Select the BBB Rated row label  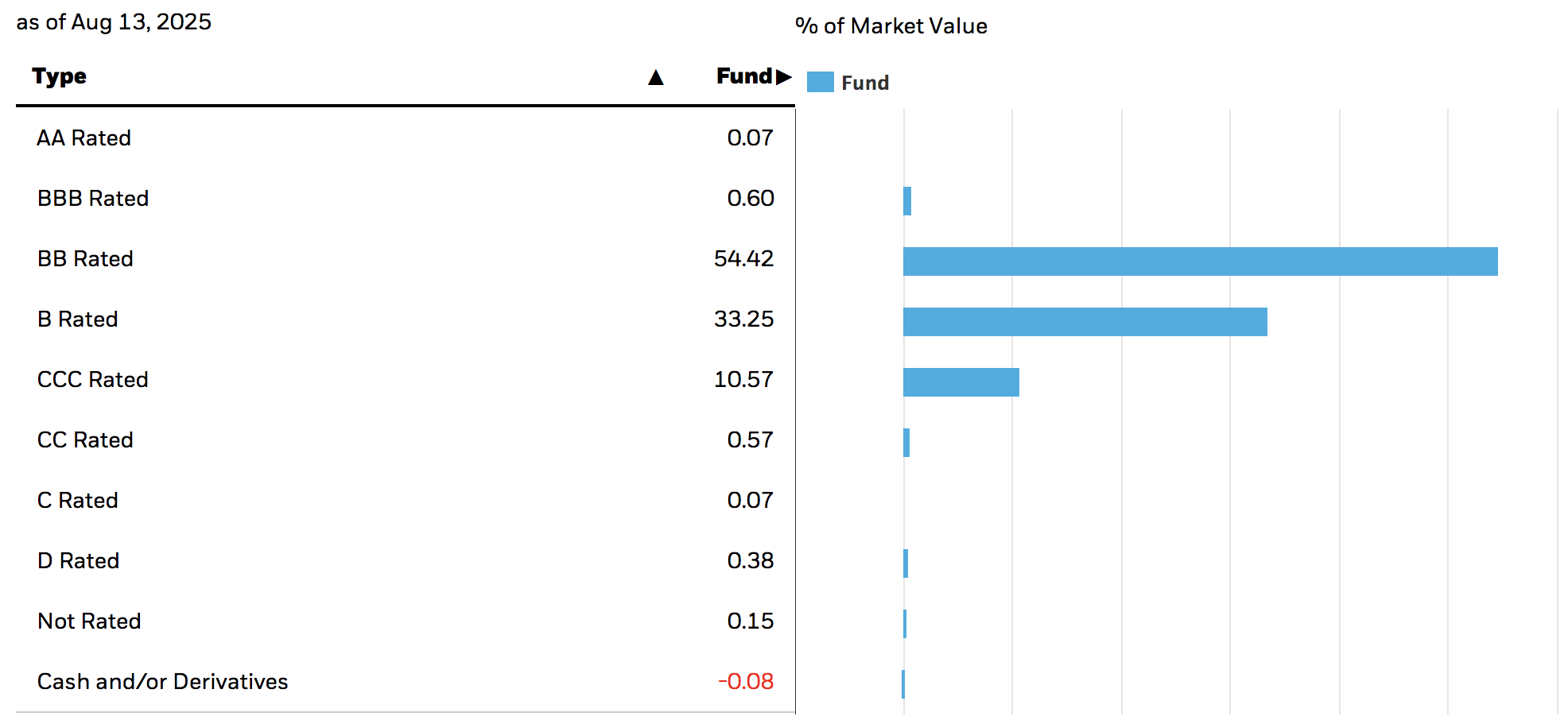[x=93, y=199]
